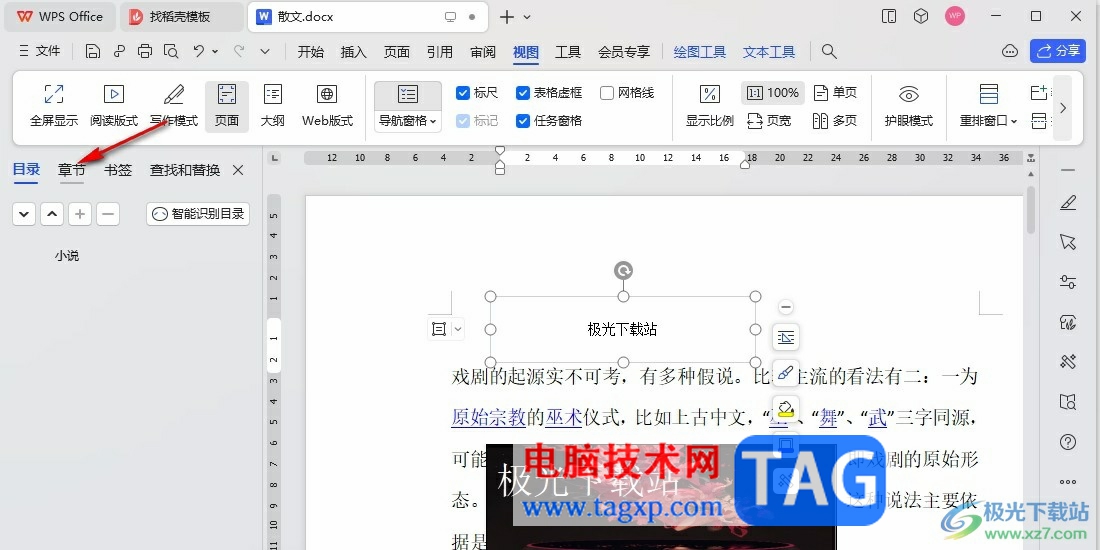Click the vertical scrollbar thumb
The height and width of the screenshot is (550, 1100).
(1031, 209)
